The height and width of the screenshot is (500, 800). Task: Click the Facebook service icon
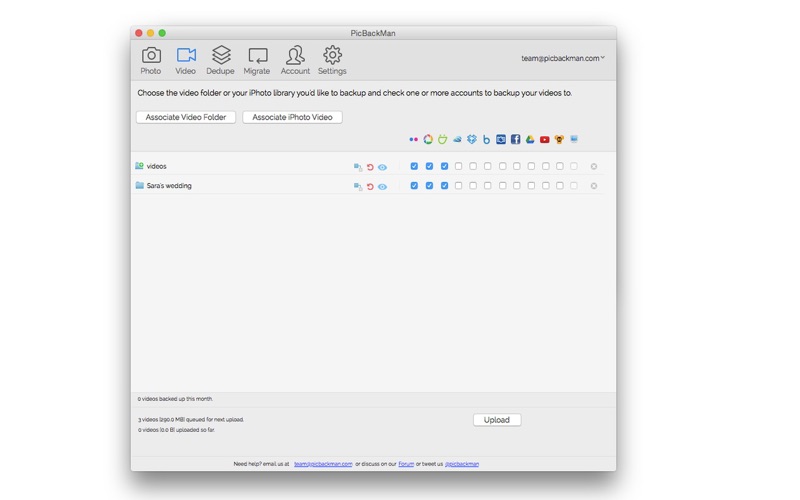(x=516, y=139)
